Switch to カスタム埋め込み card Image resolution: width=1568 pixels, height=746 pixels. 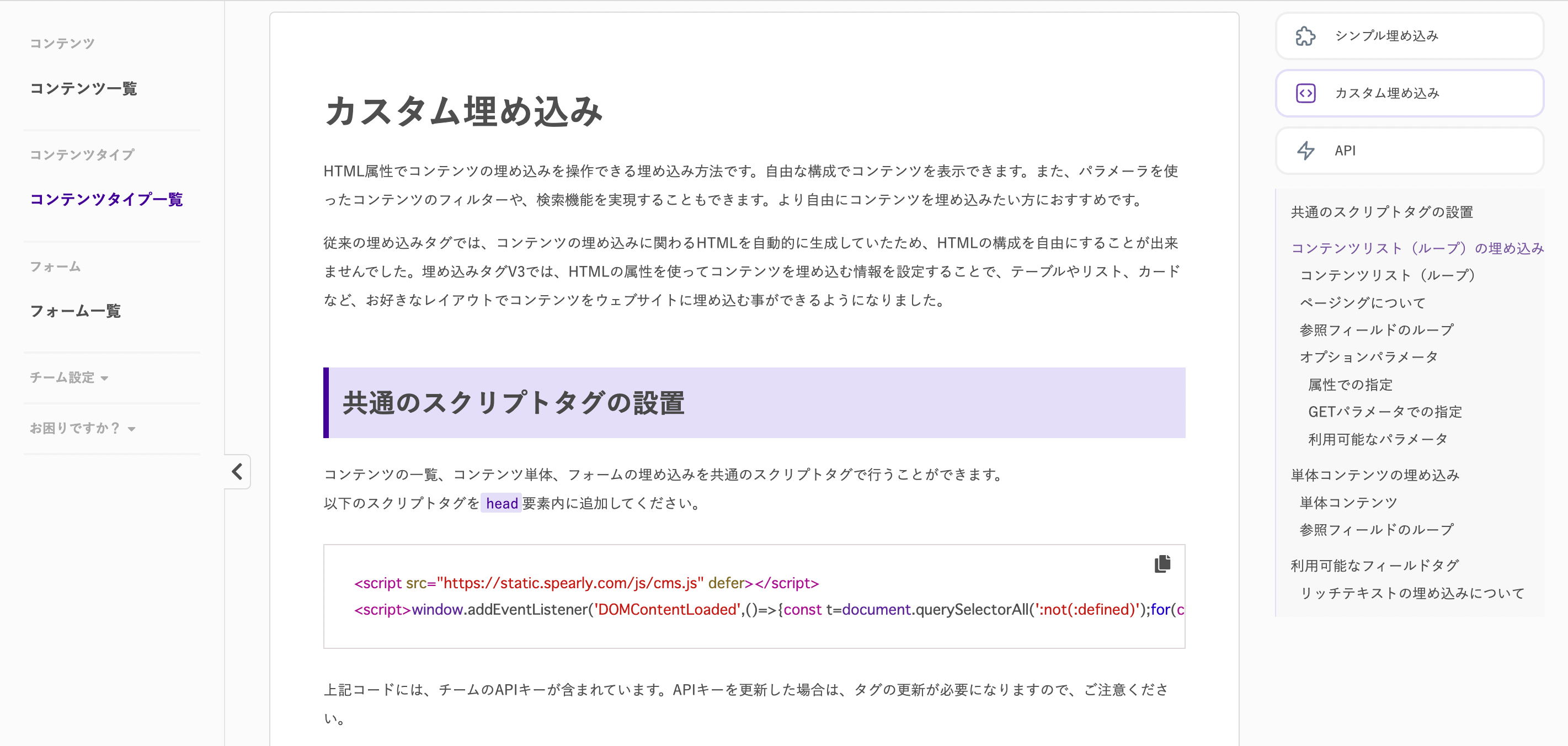point(1409,93)
